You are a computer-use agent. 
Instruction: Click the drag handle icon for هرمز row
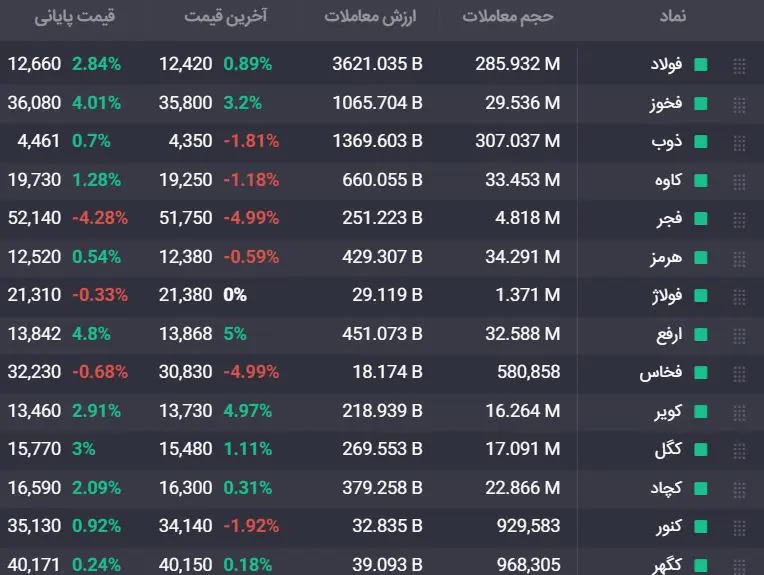coord(739,258)
